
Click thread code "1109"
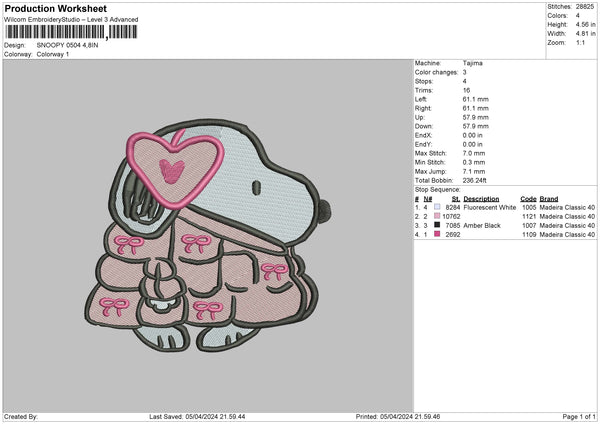529,235
